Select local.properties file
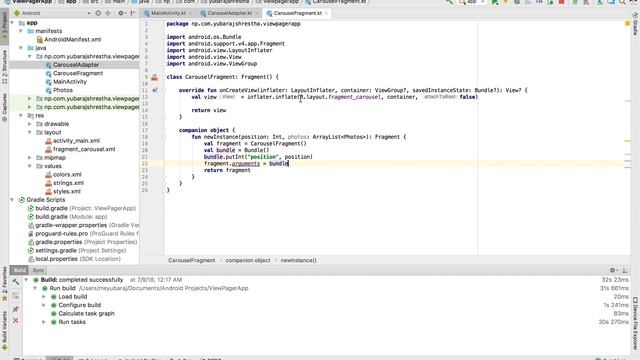The image size is (640, 360). (78, 259)
